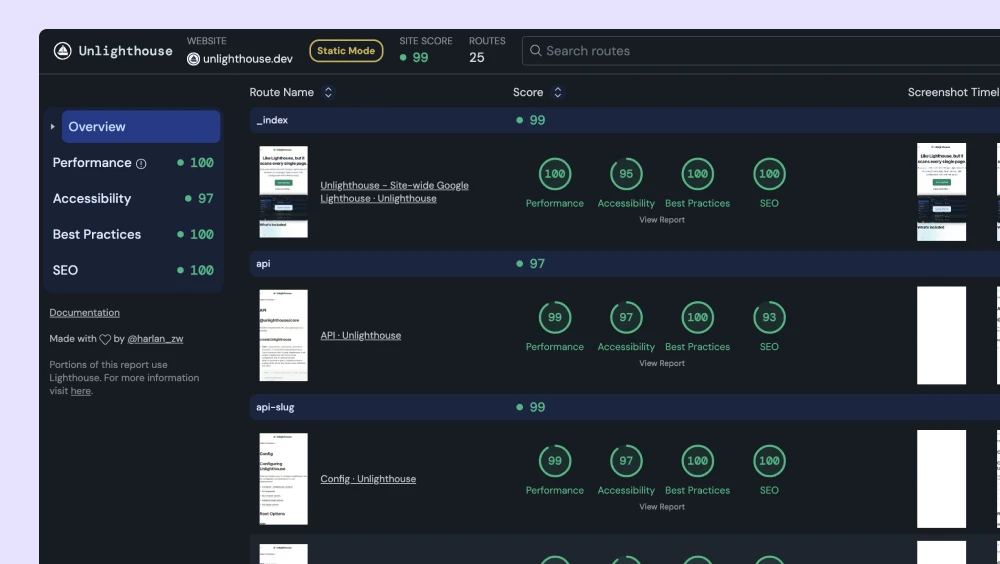Click the heart icon beside Made with
1000x564 pixels.
[105, 339]
